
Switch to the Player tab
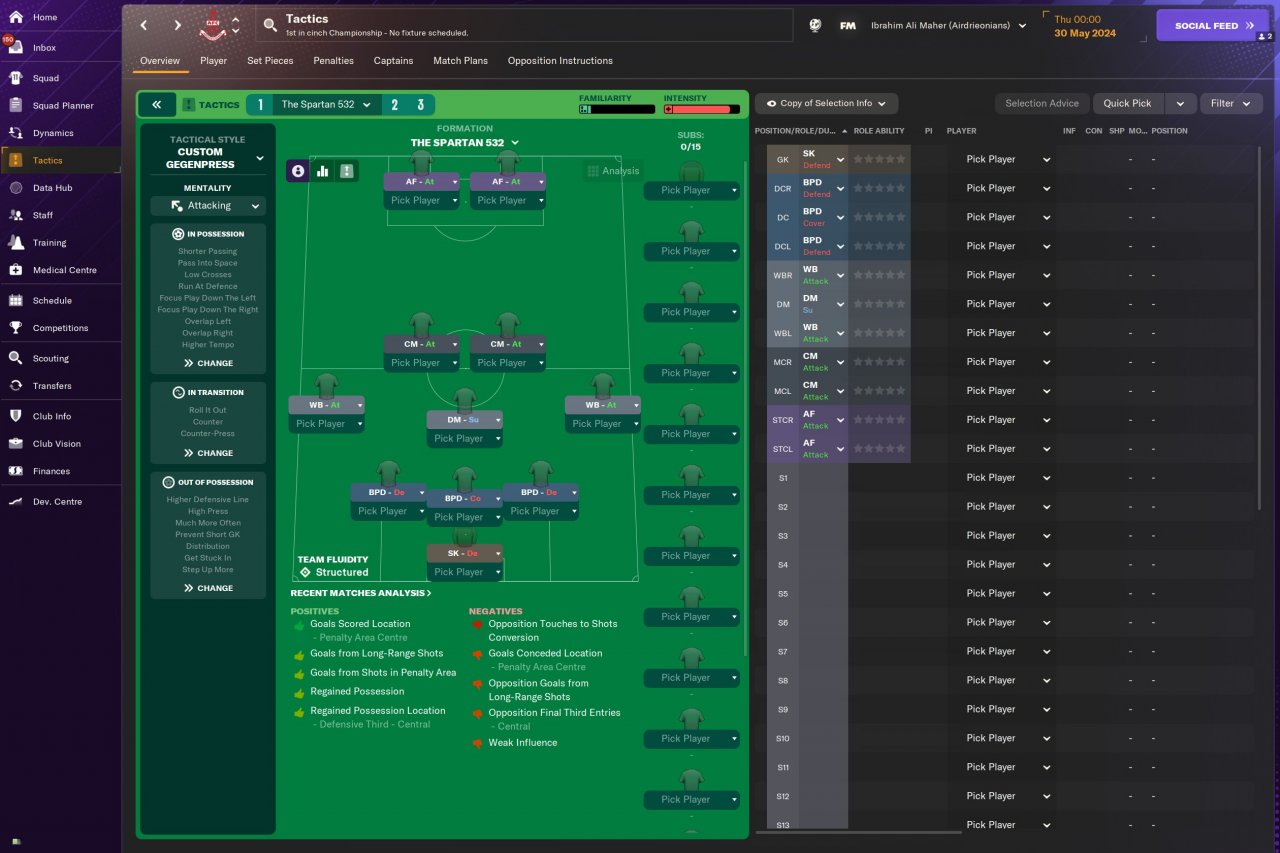213,61
